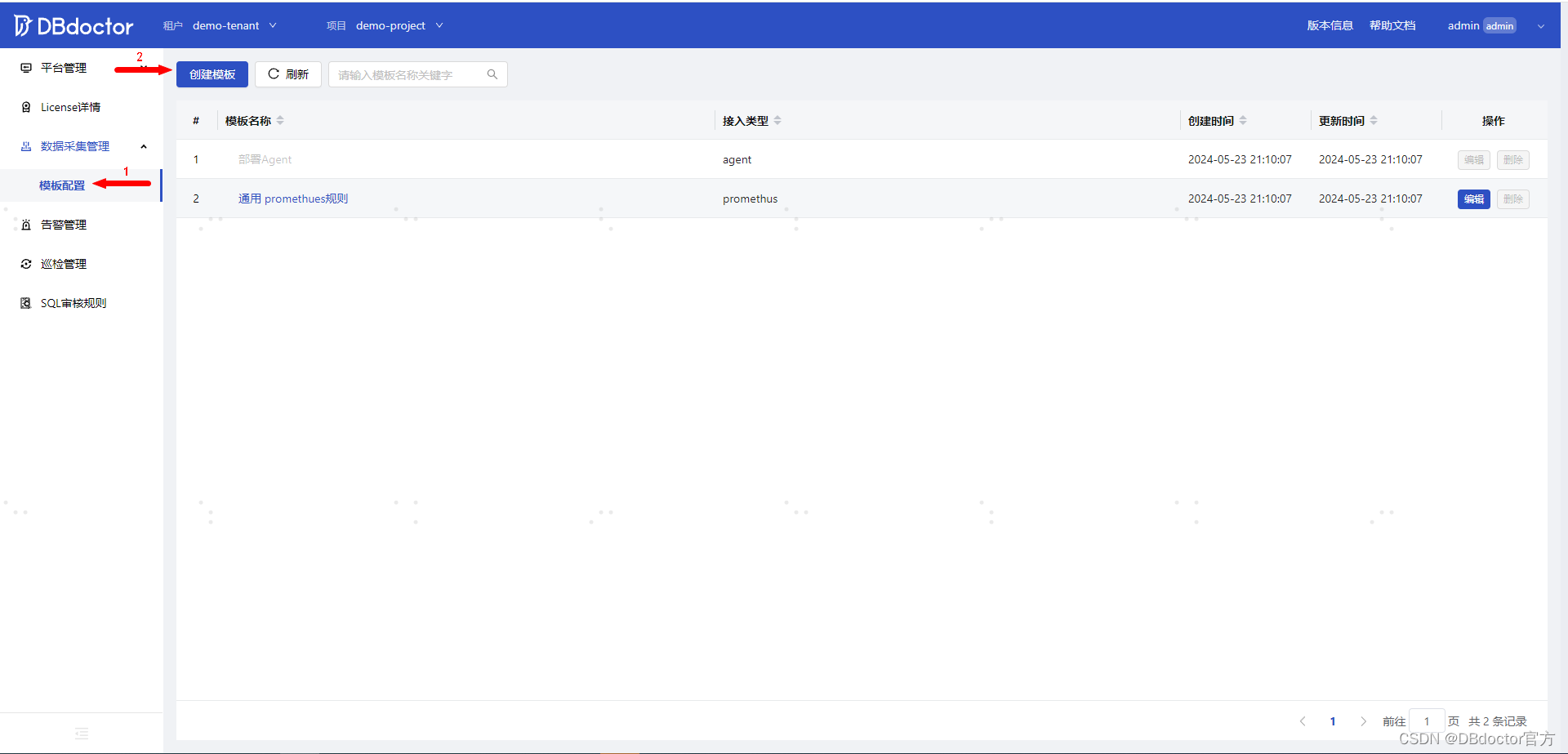Select page 1 in pagination
1568x754 pixels.
pyautogui.click(x=1333, y=721)
